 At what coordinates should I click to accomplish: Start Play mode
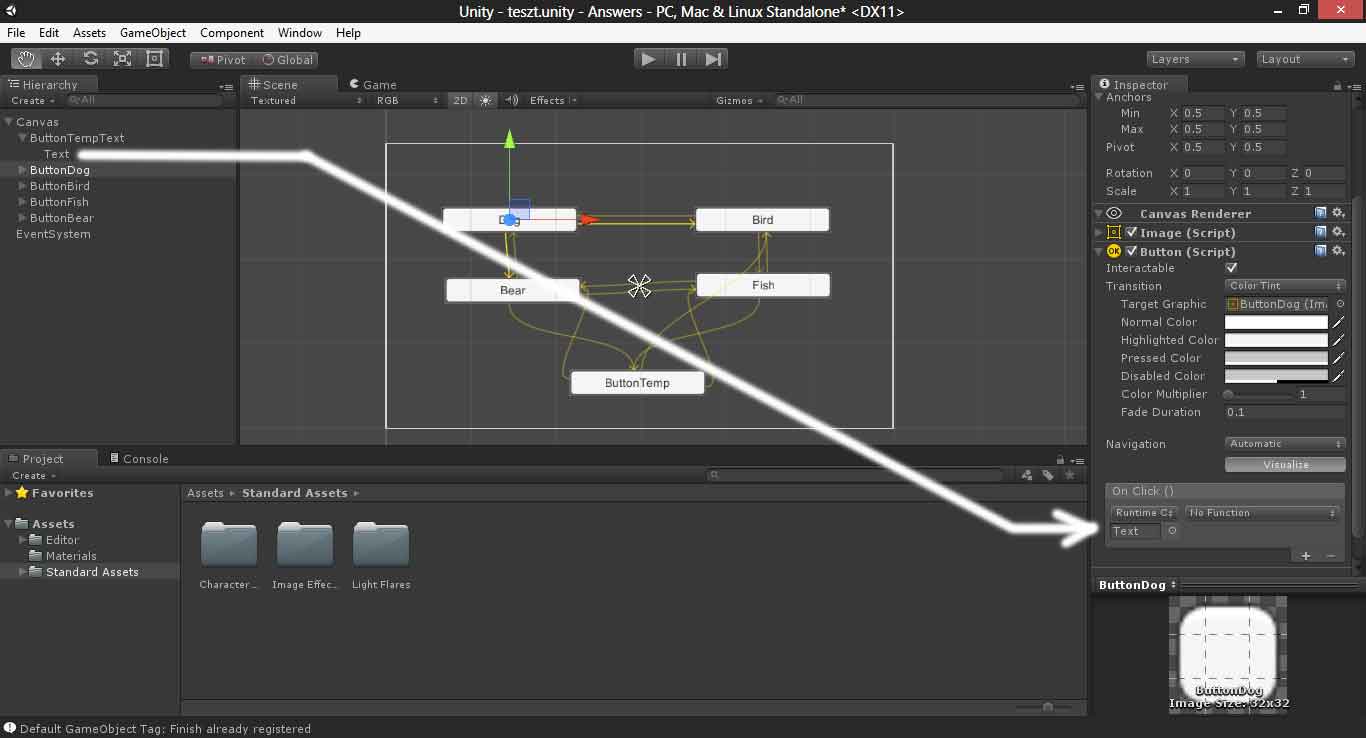tap(649, 59)
